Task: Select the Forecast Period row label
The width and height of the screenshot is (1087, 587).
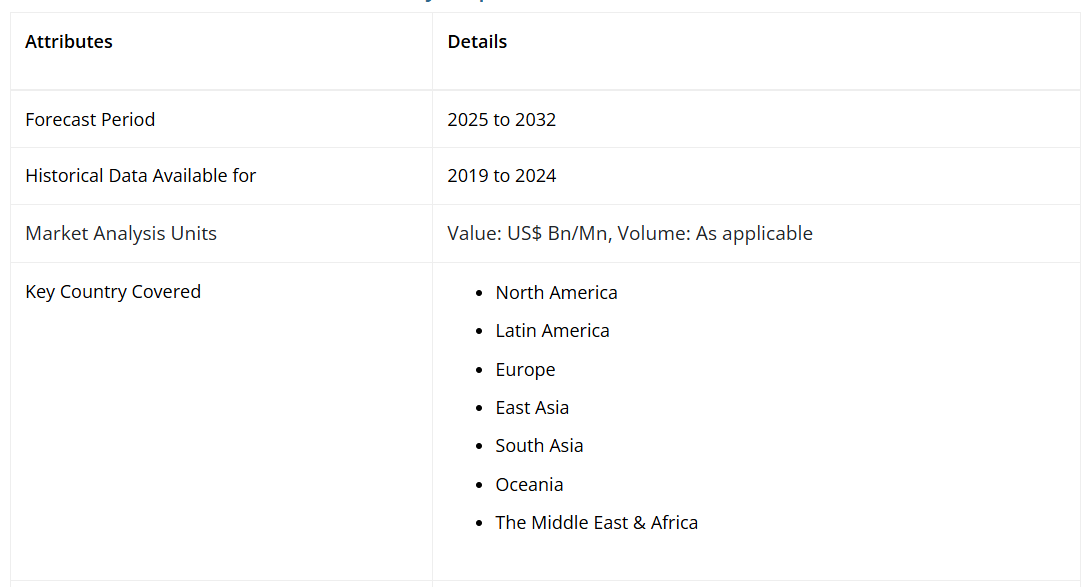Action: 90,120
